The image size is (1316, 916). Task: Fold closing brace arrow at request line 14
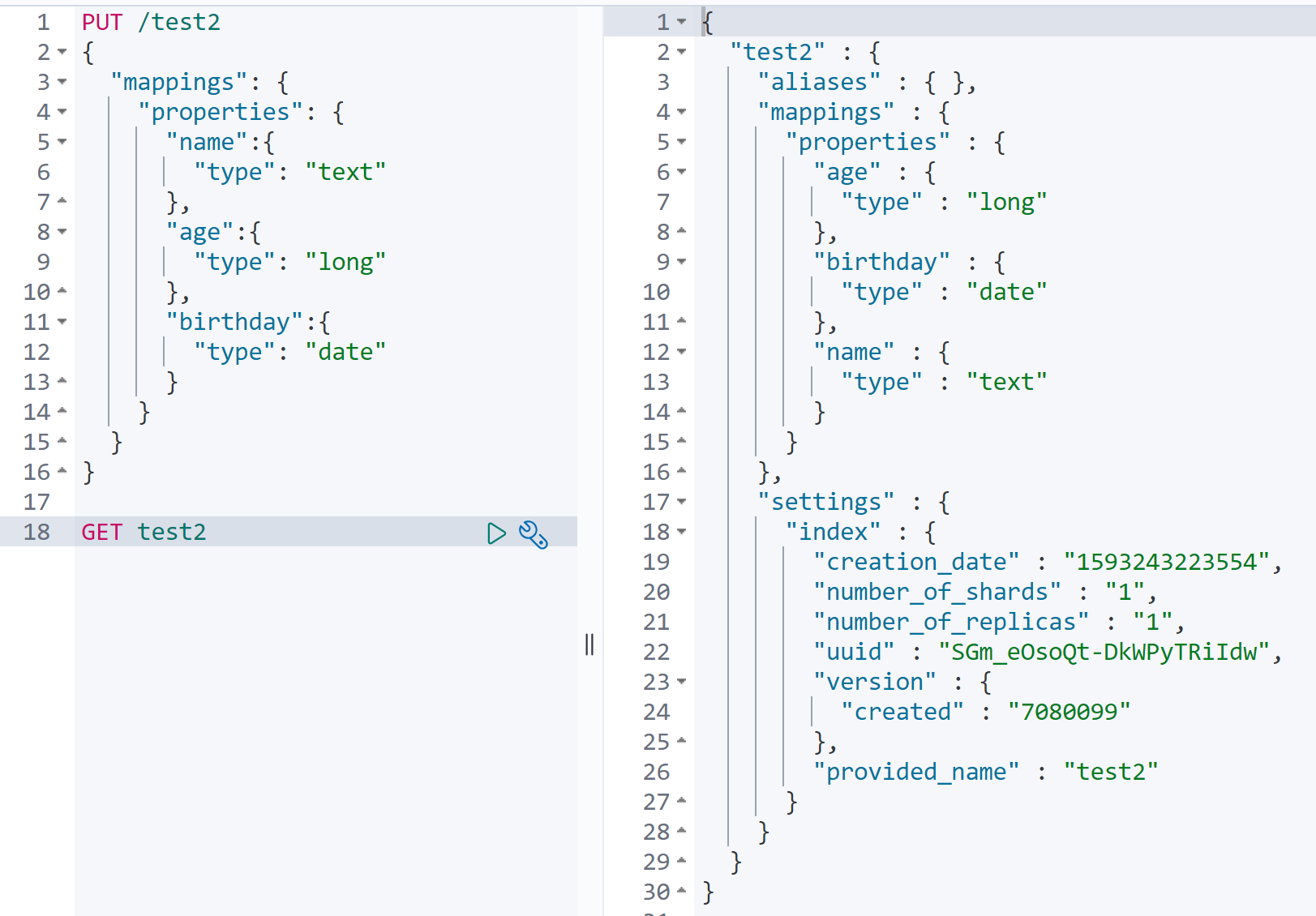click(x=62, y=411)
